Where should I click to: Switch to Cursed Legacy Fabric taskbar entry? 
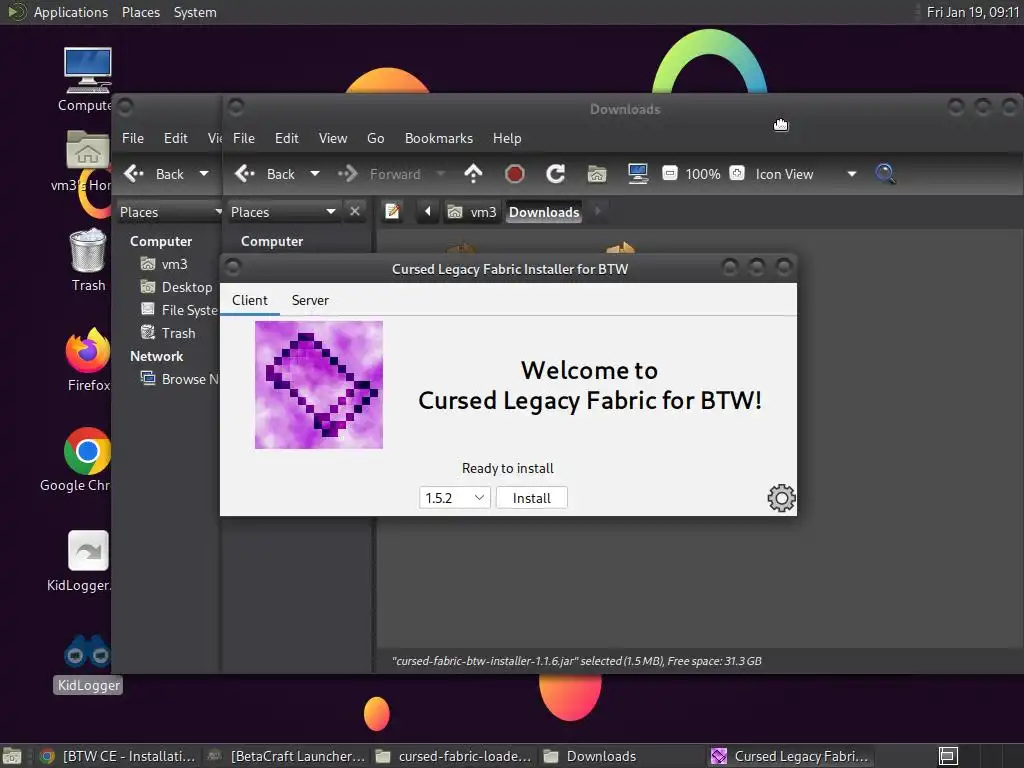pyautogui.click(x=790, y=756)
